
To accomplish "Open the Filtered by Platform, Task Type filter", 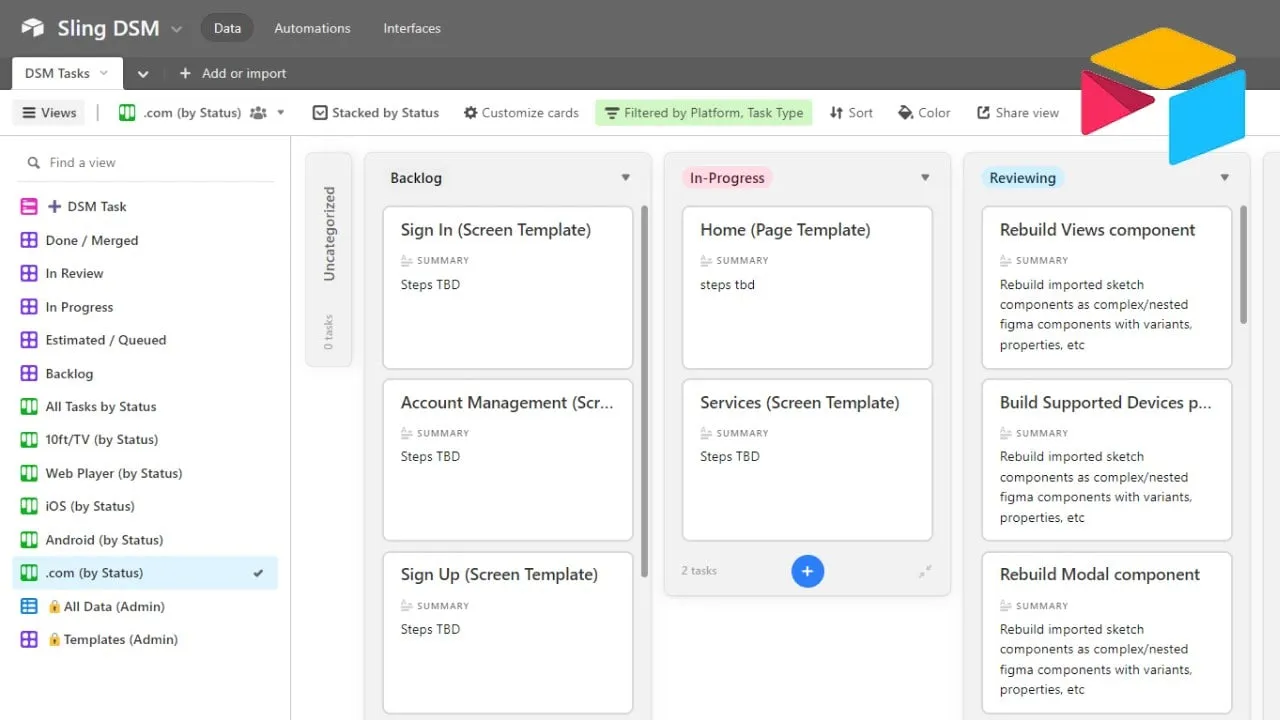I will (x=704, y=113).
